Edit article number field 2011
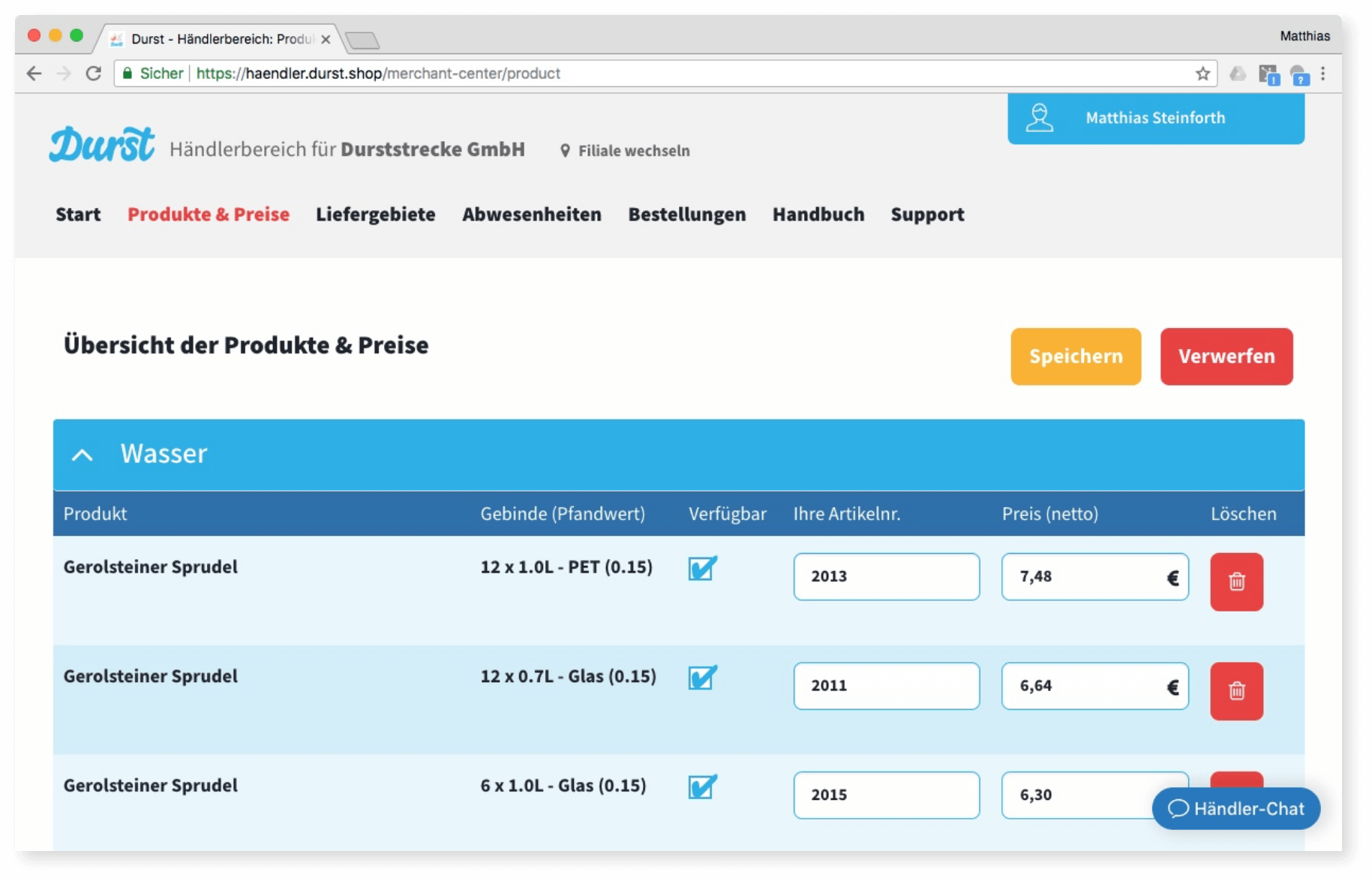This screenshot has width=1372, height=881. [x=887, y=686]
